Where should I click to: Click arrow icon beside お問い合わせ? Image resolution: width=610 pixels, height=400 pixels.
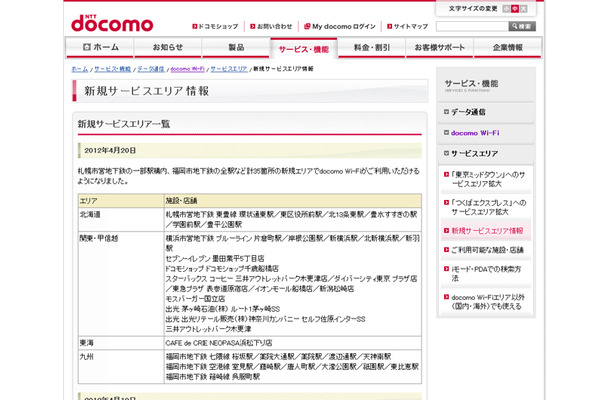pos(252,26)
